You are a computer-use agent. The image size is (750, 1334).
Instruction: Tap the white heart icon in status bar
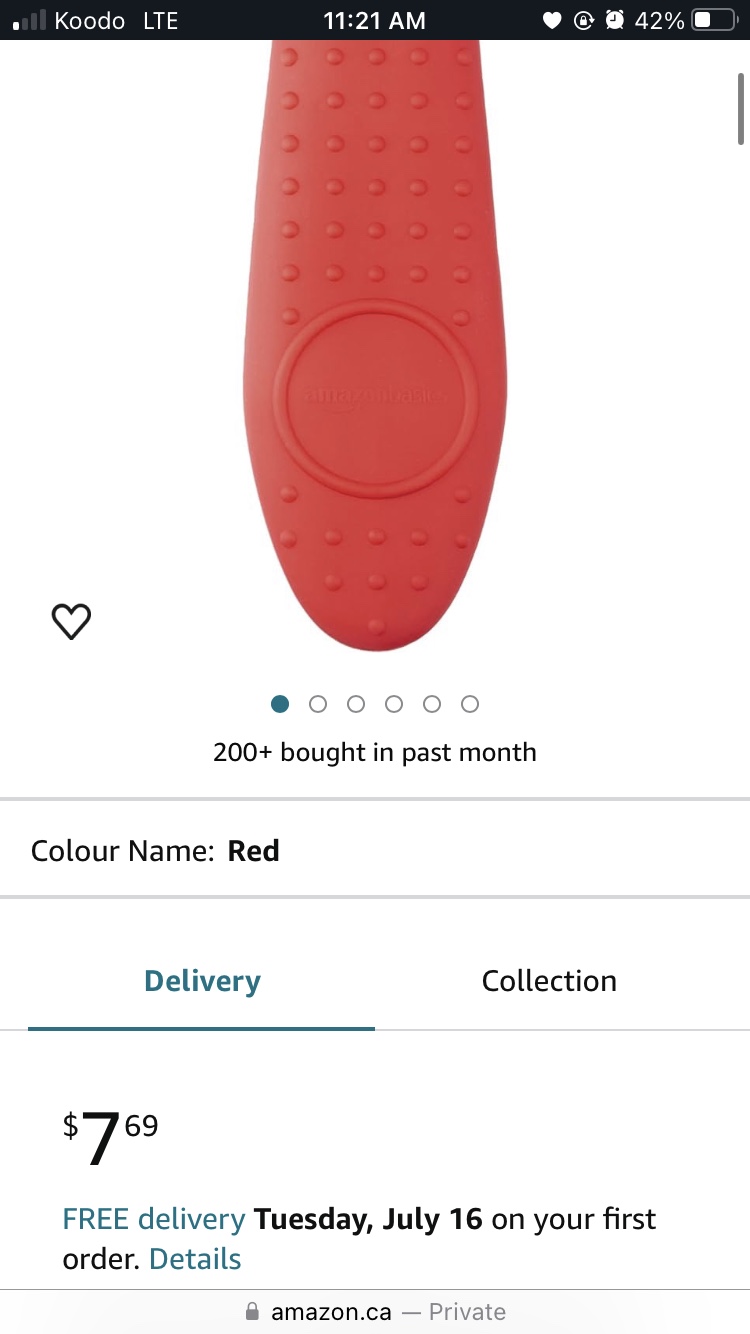[x=552, y=20]
